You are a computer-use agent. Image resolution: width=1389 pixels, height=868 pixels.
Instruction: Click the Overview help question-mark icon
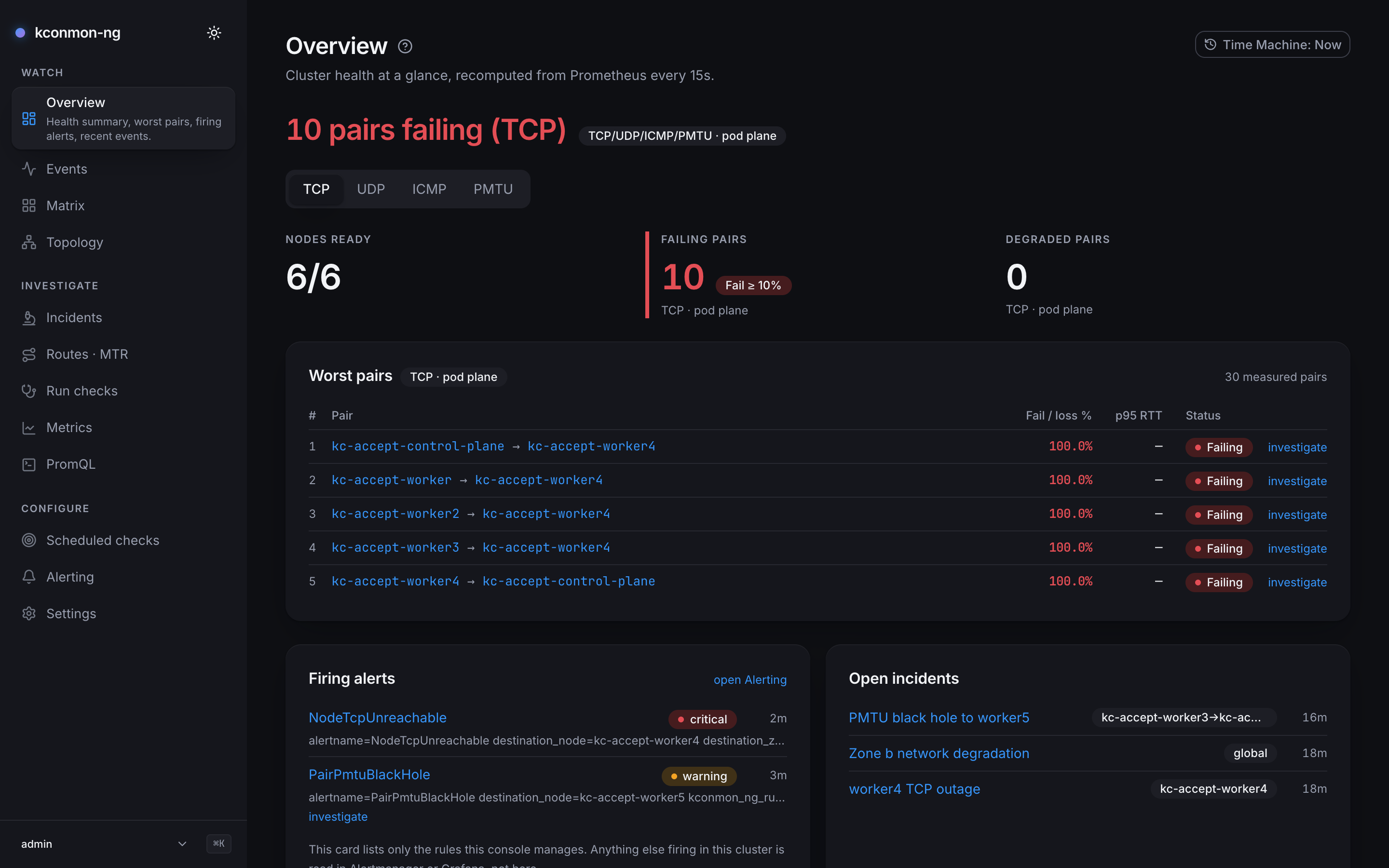(x=405, y=46)
